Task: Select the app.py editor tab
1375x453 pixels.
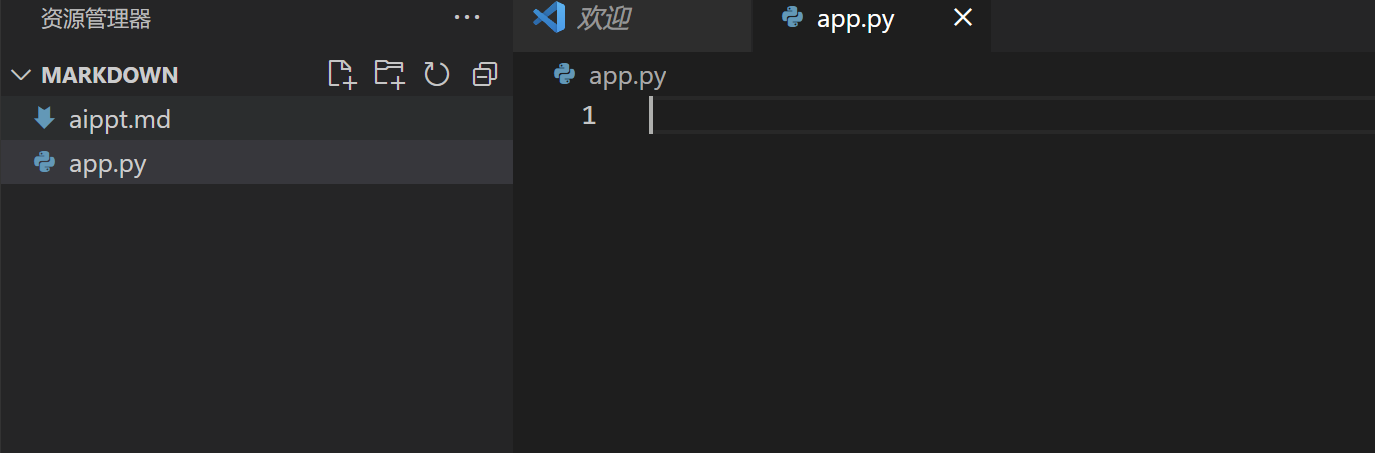Action: pyautogui.click(x=855, y=19)
